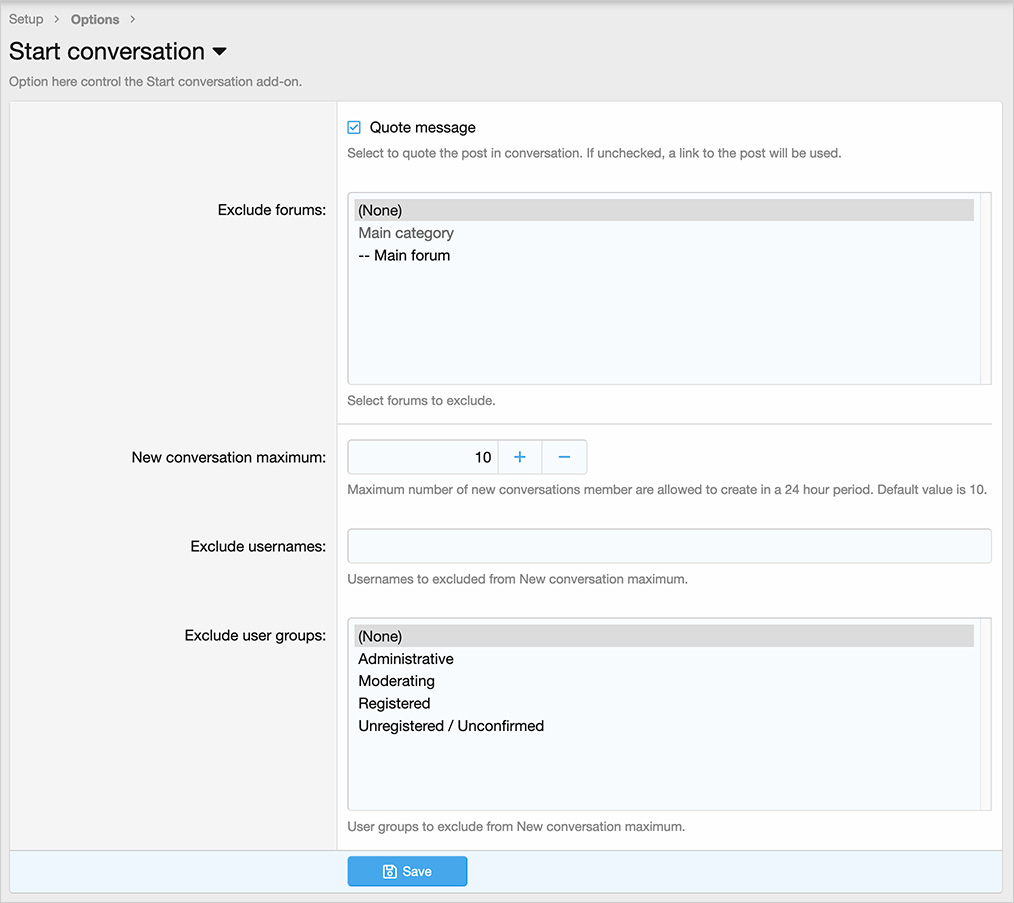Click the save disk icon on Save button
The image size is (1014, 903).
pos(392,871)
